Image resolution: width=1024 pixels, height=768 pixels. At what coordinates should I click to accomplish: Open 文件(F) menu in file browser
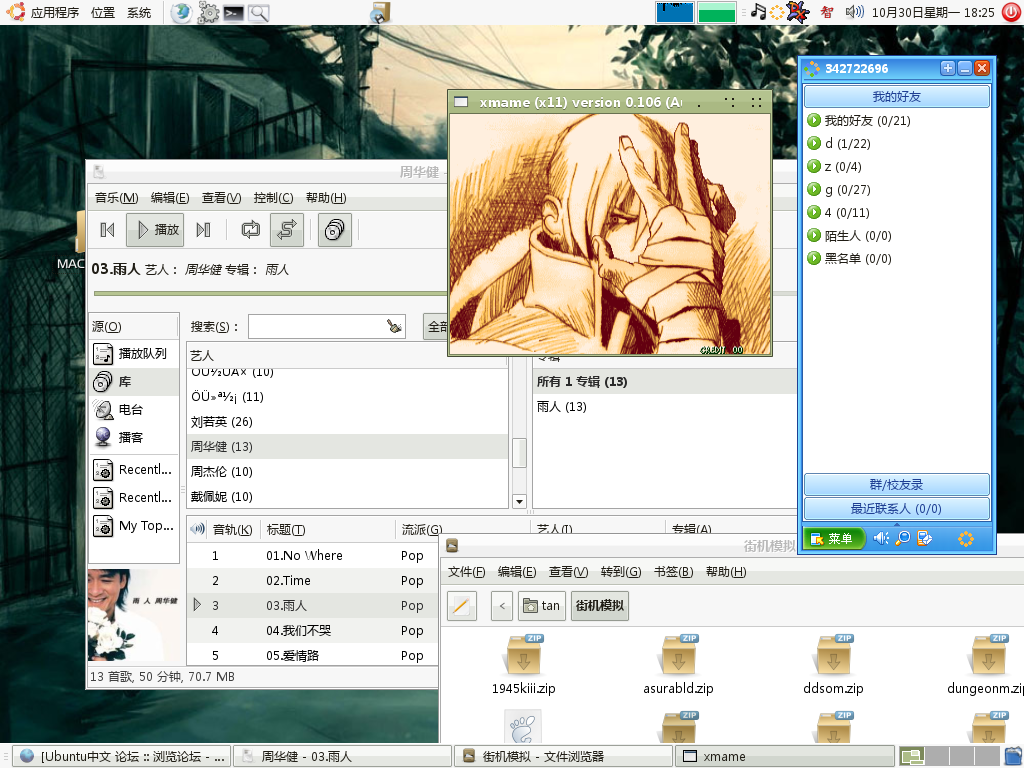pyautogui.click(x=466, y=572)
